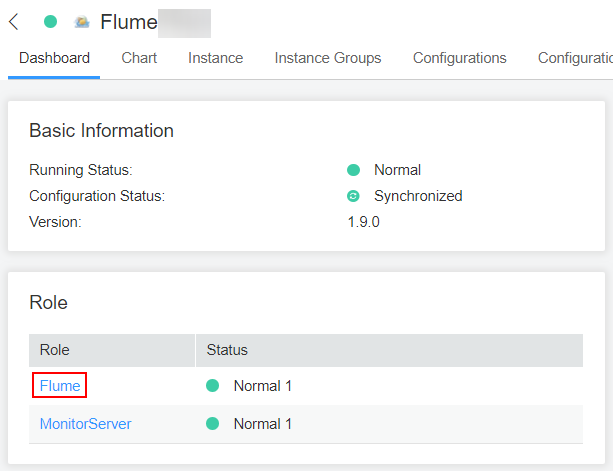This screenshot has height=471, width=613.
Task: Click the MonitorServer green status dot
Action: click(x=212, y=424)
